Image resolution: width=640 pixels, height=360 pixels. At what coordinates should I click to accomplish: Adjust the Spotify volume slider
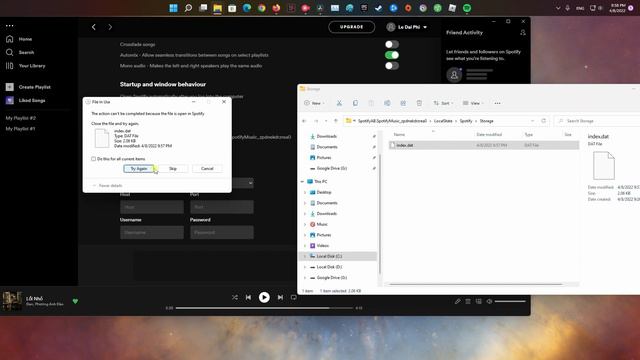click(510, 301)
